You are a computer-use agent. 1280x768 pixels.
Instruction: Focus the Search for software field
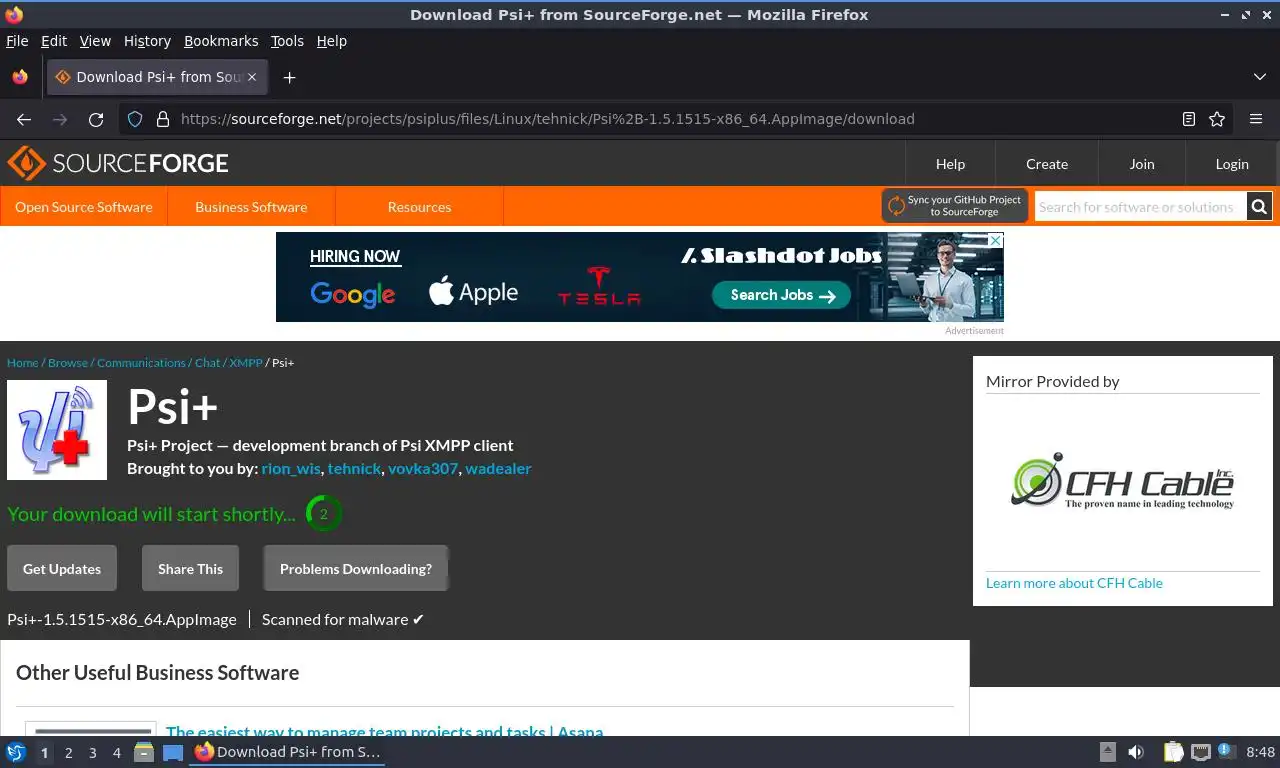pyautogui.click(x=1140, y=207)
